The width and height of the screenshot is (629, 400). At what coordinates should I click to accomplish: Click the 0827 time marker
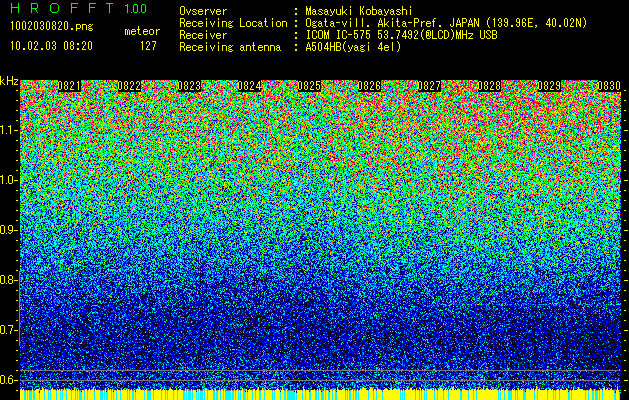pyautogui.click(x=429, y=86)
